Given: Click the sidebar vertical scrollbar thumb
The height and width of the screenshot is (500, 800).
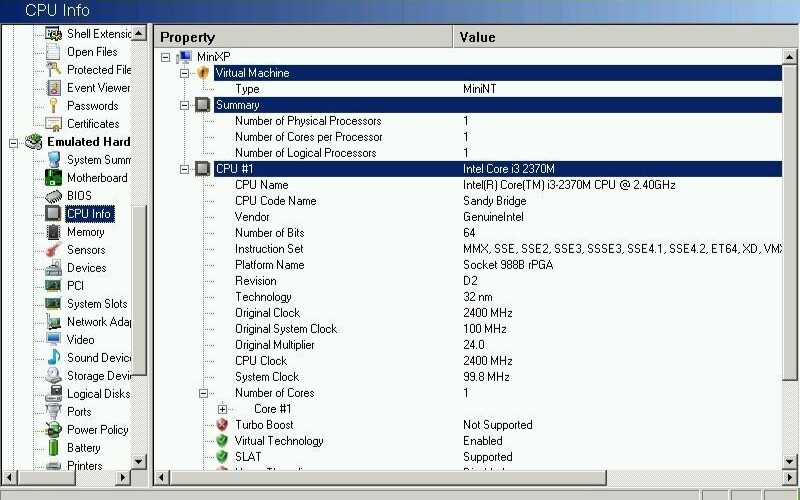Looking at the screenshot, I should [138, 290].
